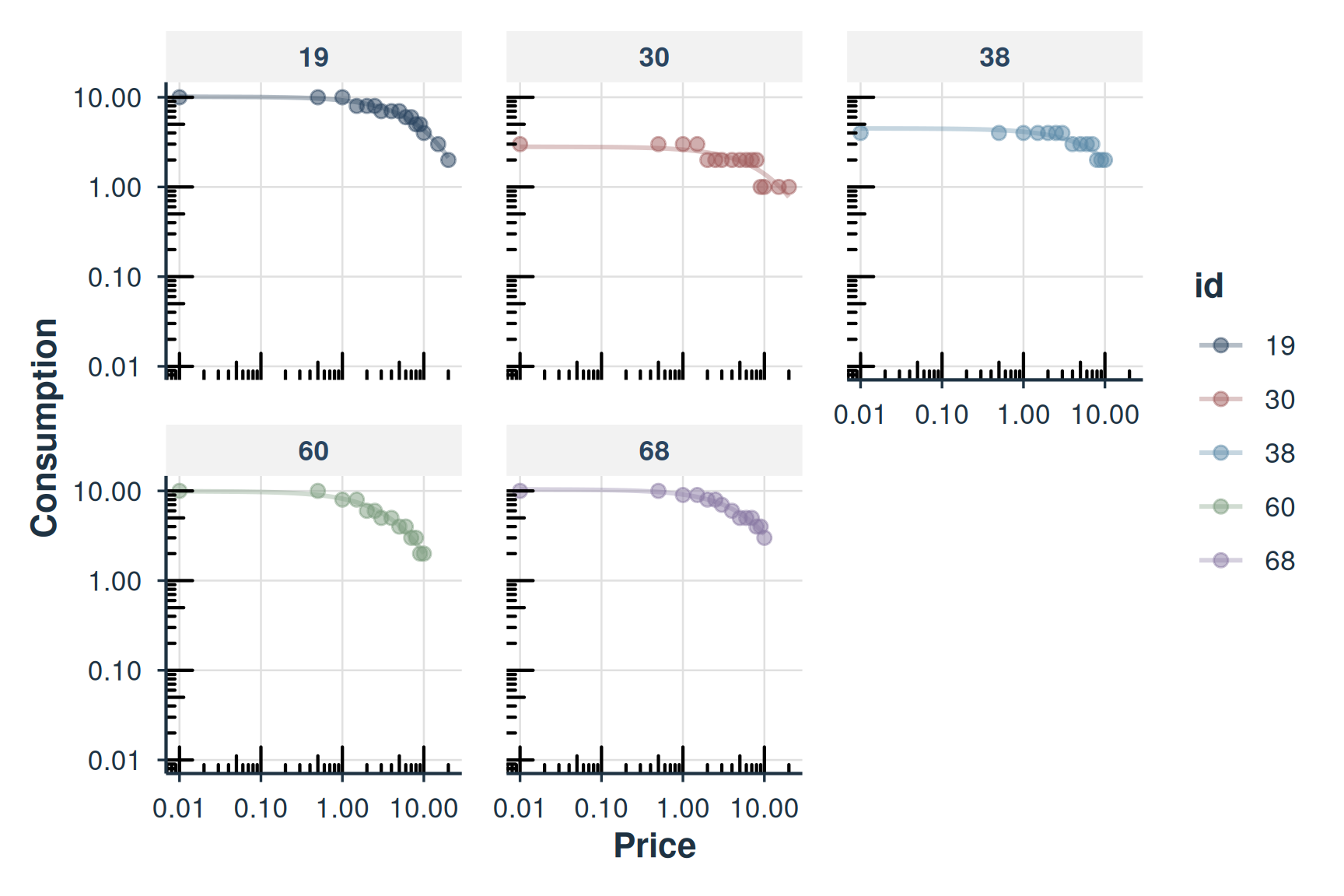Pick the leftmost green point in panel 60

pos(180,491)
